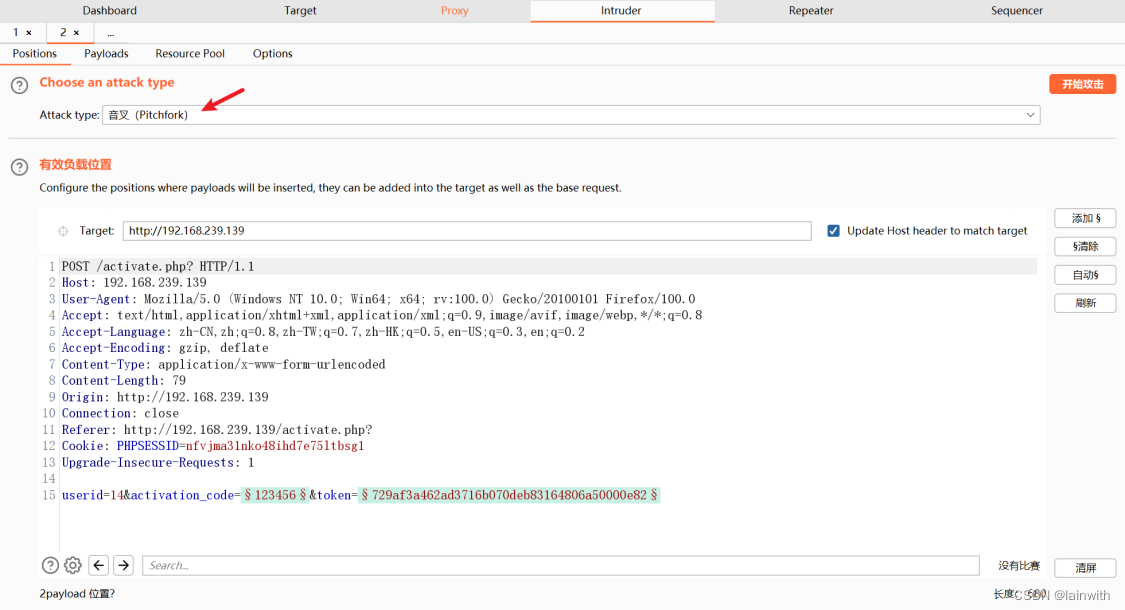Click the 清屏 clear button
The width and height of the screenshot is (1125, 610).
[x=1086, y=568]
